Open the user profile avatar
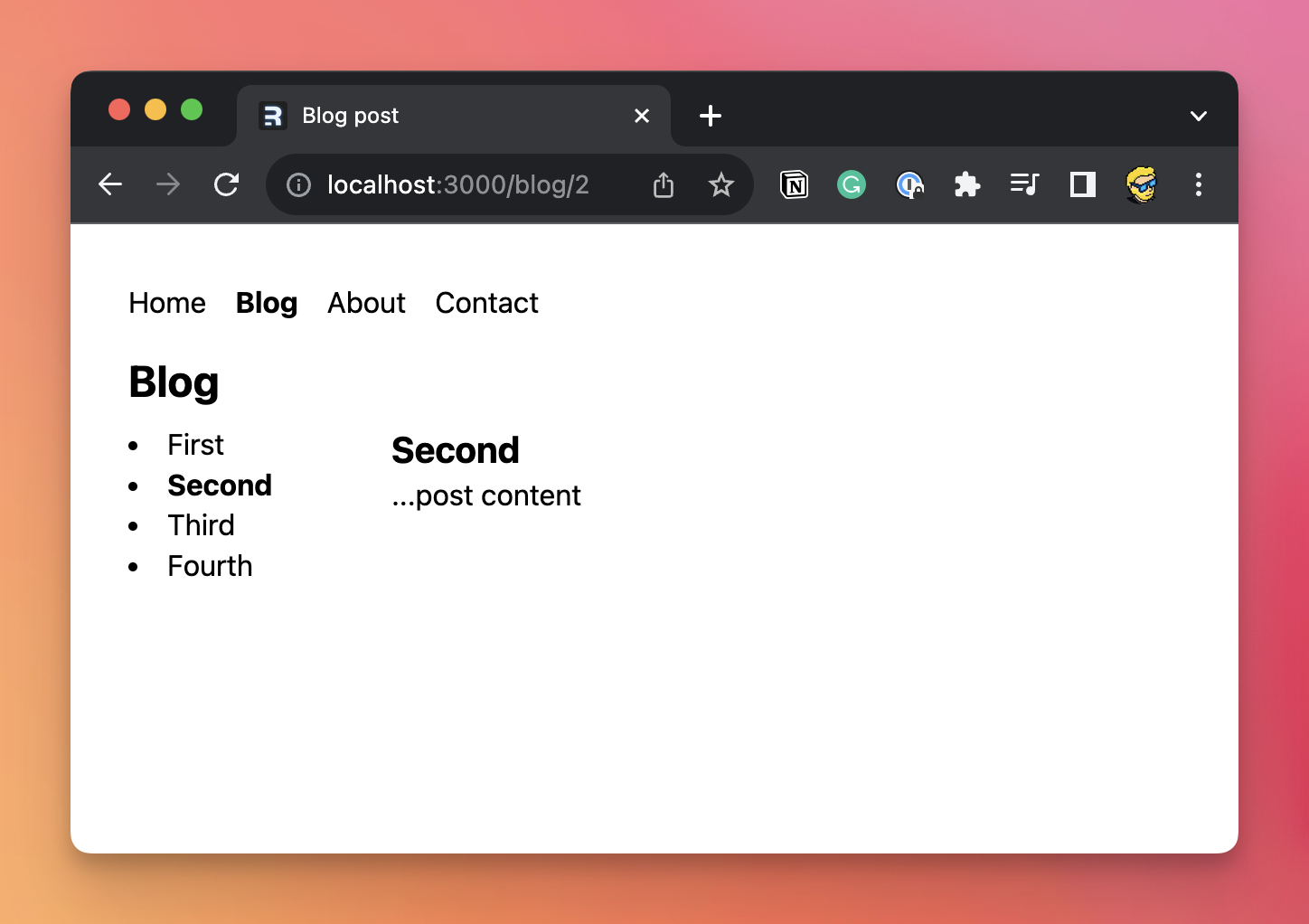This screenshot has width=1309, height=924. [1141, 185]
